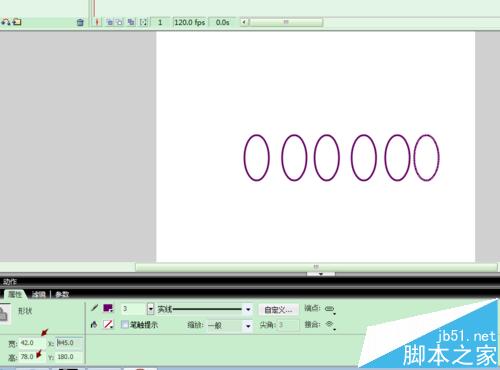Click the Add Motion Guide icon

click(x=5, y=22)
